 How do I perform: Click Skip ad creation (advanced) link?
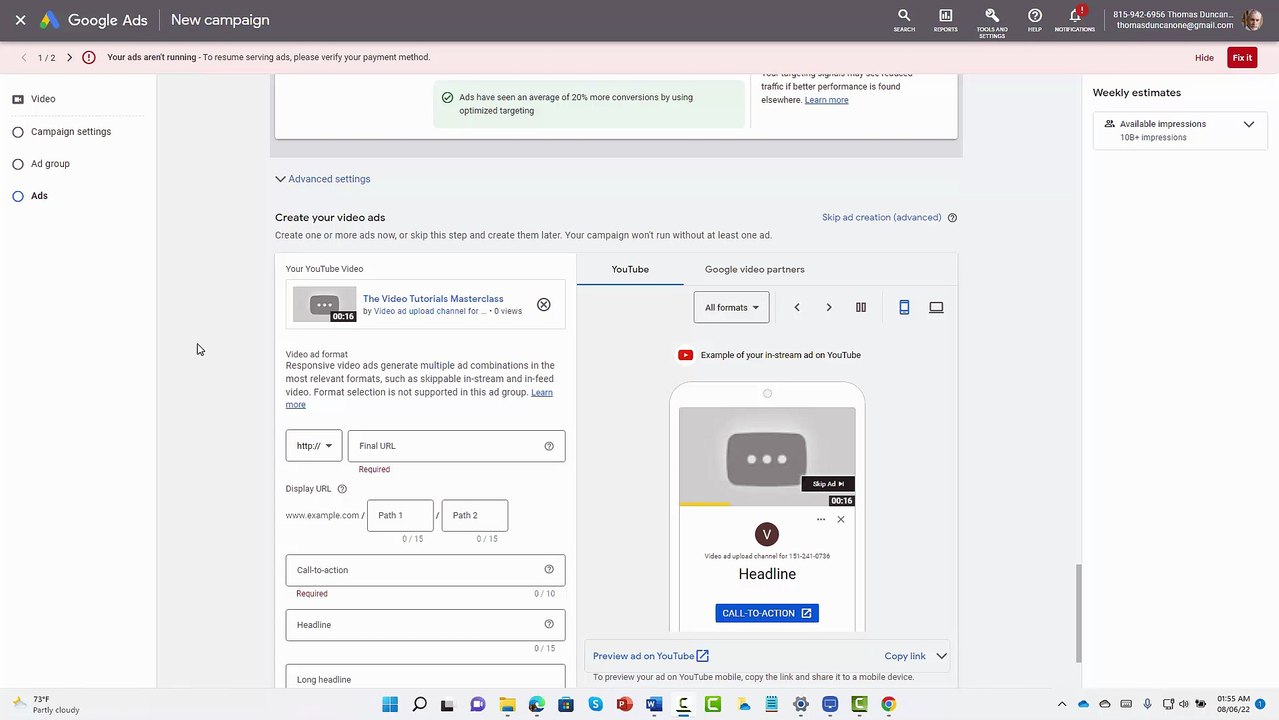(x=881, y=217)
